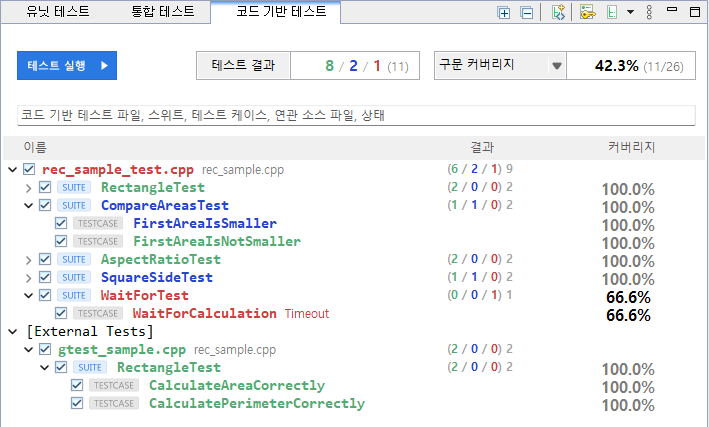Open the 구문 커버리지 coverage type dropdown
The height and width of the screenshot is (427, 709).
(x=557, y=66)
